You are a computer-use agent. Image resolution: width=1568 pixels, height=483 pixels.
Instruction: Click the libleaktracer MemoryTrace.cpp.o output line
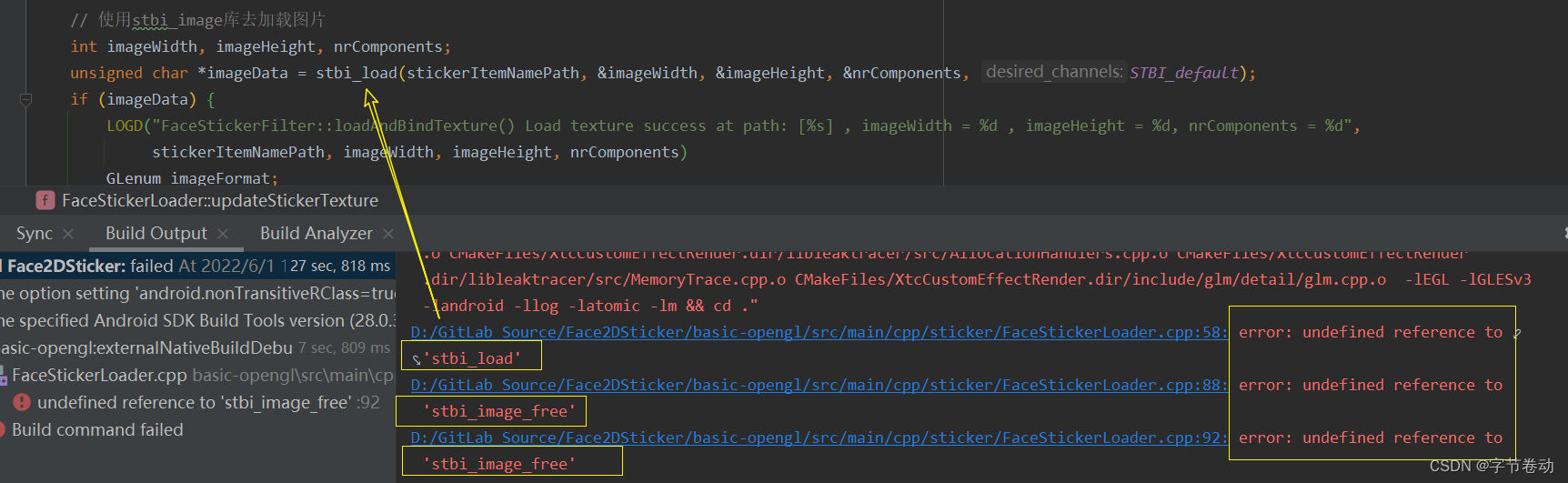(x=978, y=279)
